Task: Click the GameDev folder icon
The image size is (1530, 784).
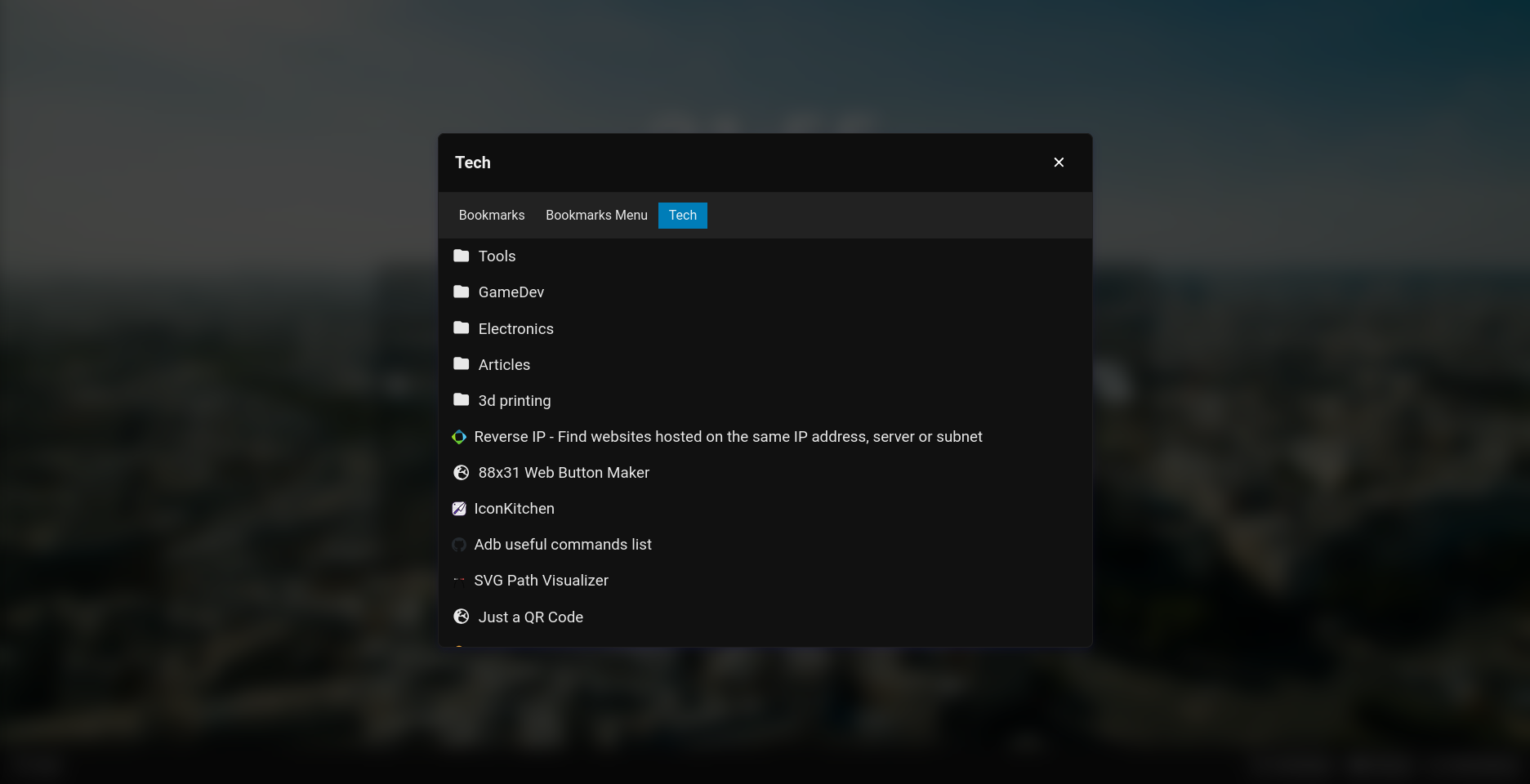Action: (462, 292)
